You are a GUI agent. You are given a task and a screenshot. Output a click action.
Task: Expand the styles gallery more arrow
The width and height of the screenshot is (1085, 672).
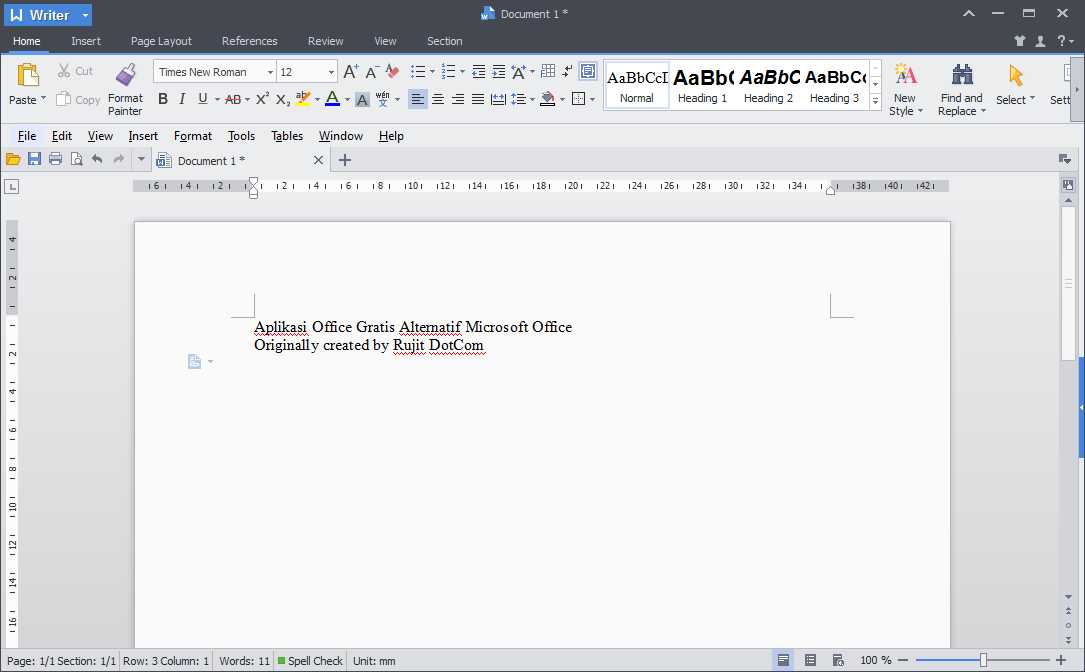pyautogui.click(x=875, y=101)
